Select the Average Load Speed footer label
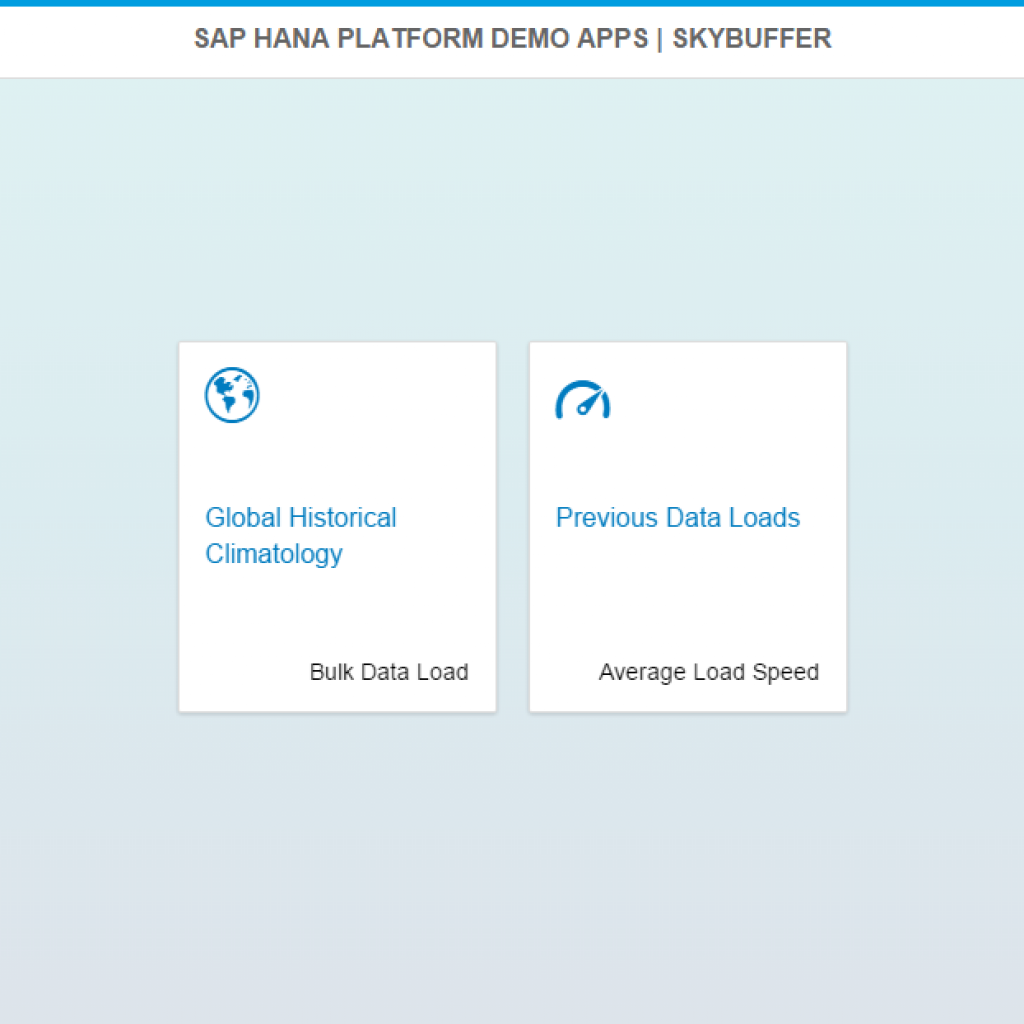This screenshot has width=1024, height=1024. [x=709, y=672]
